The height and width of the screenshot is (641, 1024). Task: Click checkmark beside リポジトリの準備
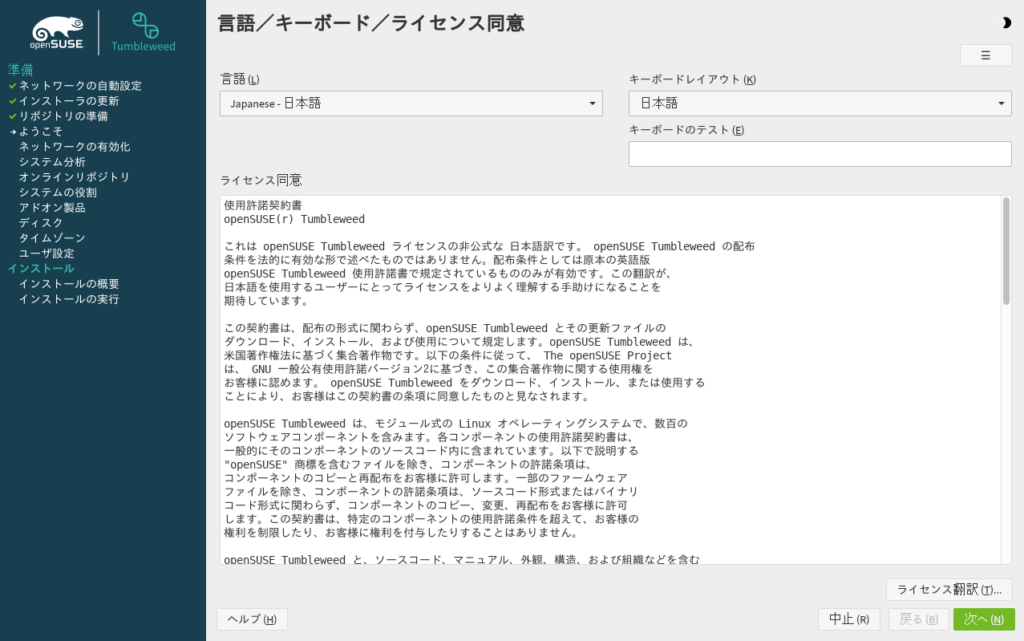click(x=13, y=116)
